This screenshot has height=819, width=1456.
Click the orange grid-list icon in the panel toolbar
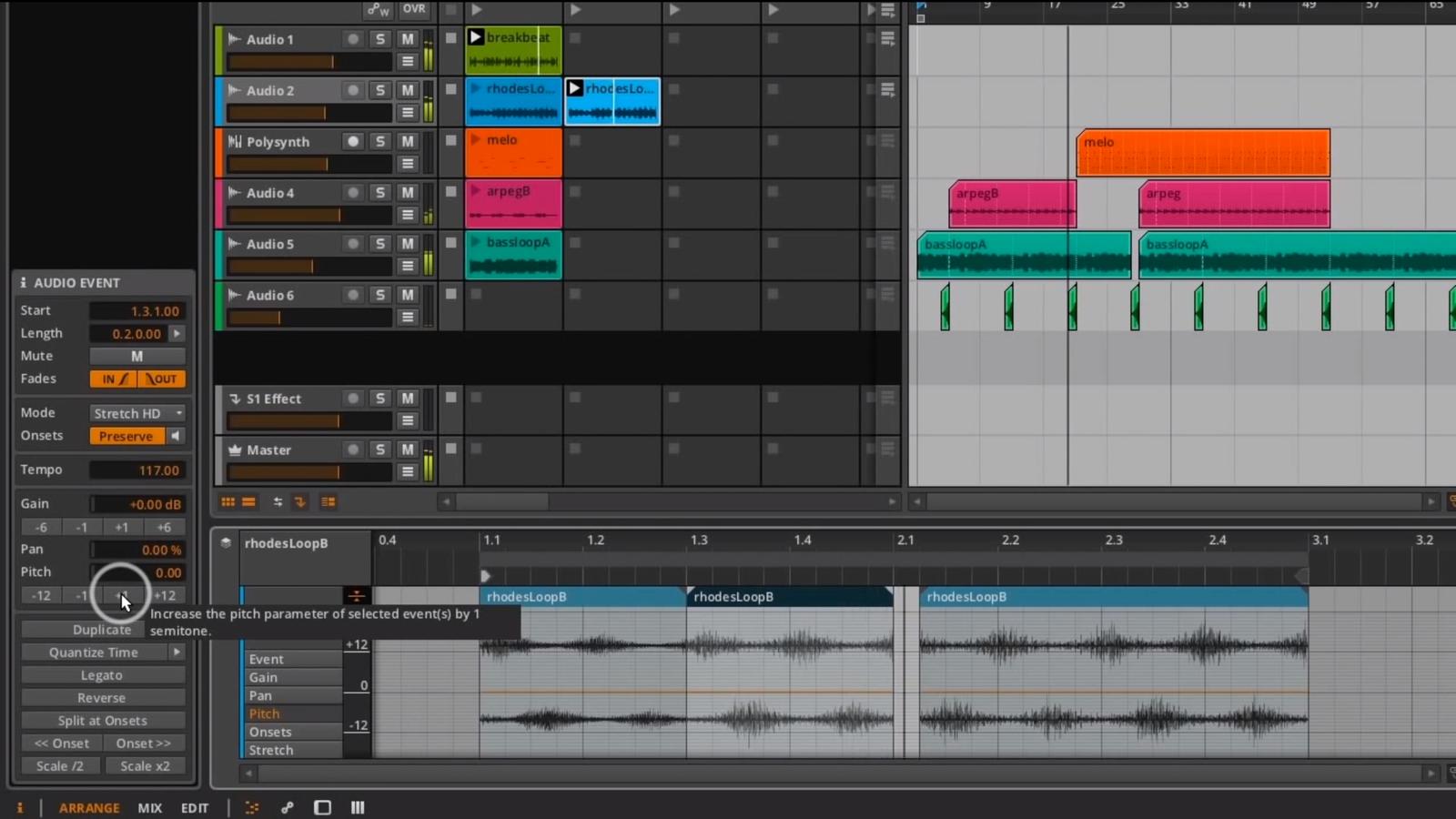(329, 501)
